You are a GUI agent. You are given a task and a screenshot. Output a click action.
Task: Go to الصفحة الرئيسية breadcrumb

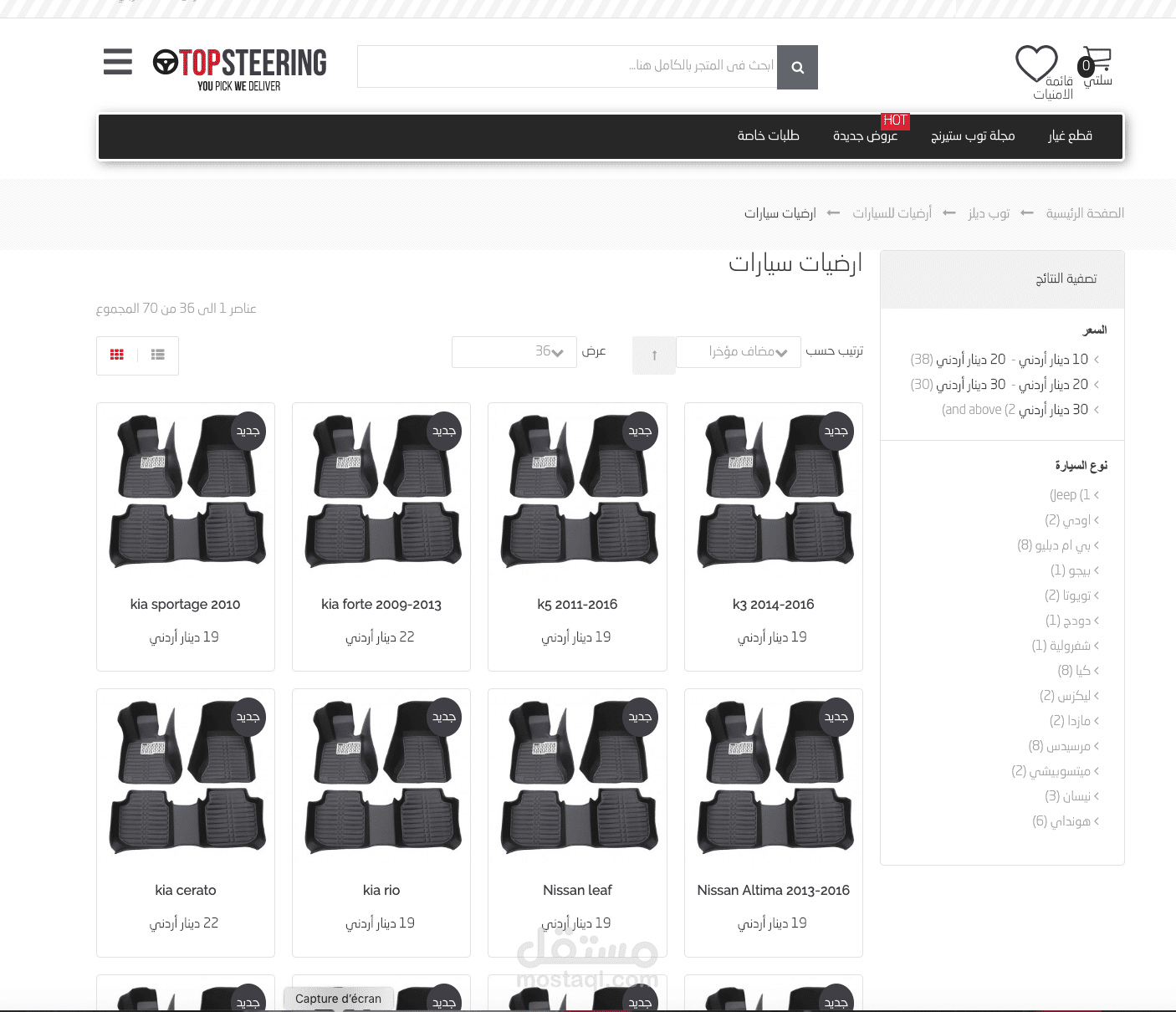click(1085, 213)
